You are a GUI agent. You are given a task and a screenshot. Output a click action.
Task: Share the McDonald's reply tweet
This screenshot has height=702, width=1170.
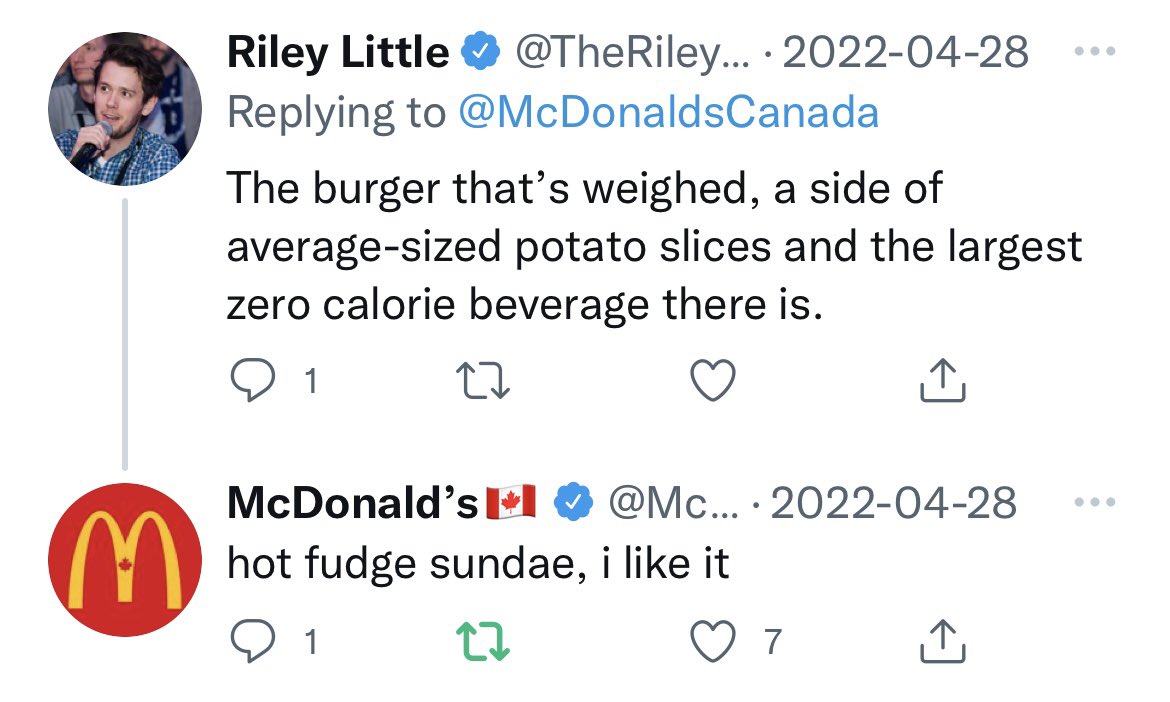942,641
